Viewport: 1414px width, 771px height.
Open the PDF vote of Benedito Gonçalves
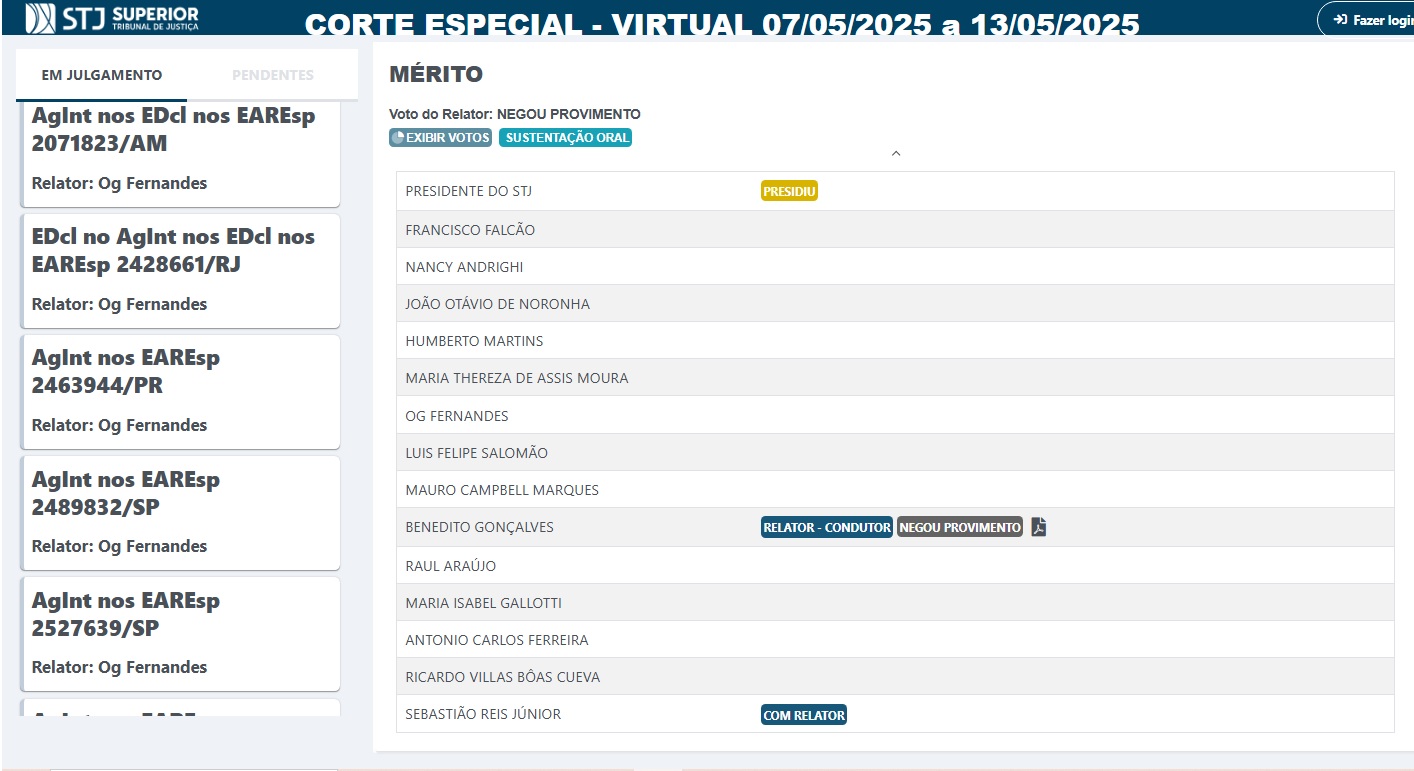pos(1039,527)
